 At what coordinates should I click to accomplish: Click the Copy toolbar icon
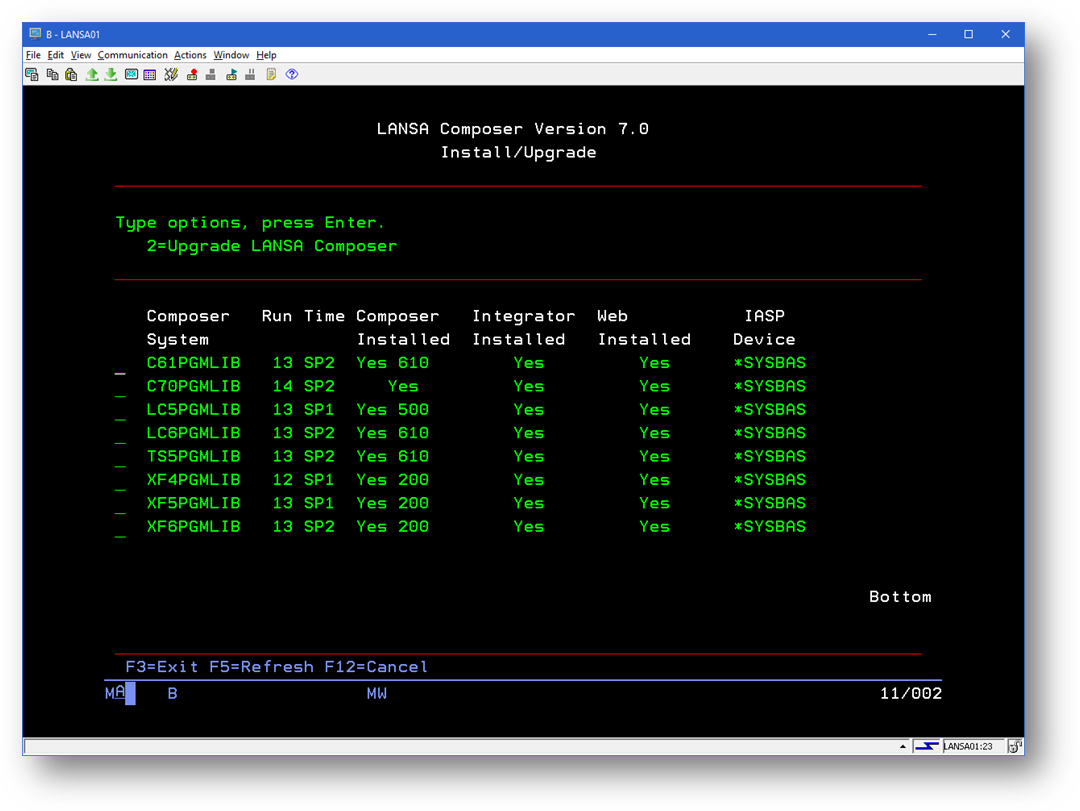point(52,74)
